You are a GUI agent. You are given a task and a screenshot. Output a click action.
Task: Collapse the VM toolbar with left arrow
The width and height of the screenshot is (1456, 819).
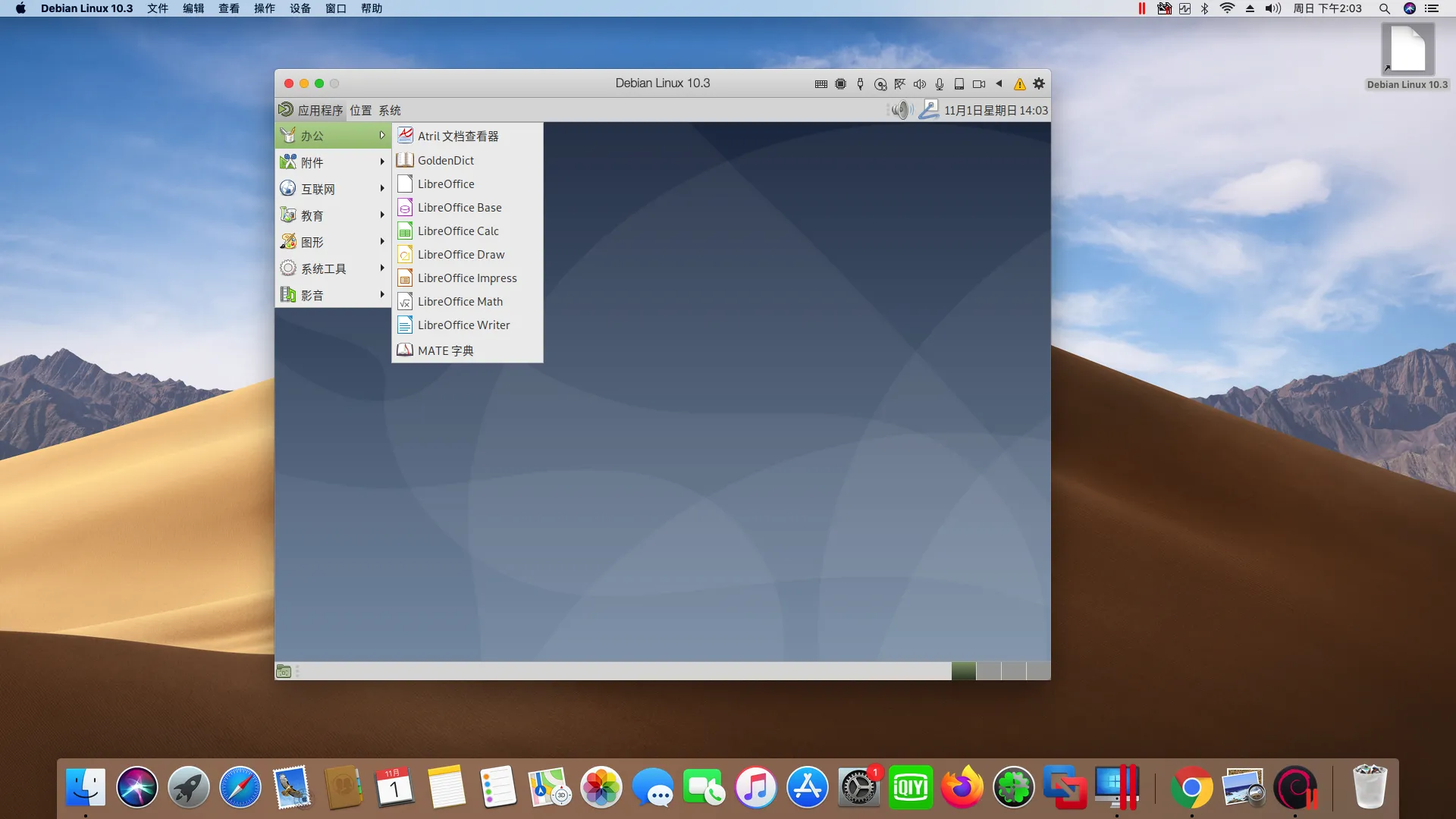pos(999,83)
